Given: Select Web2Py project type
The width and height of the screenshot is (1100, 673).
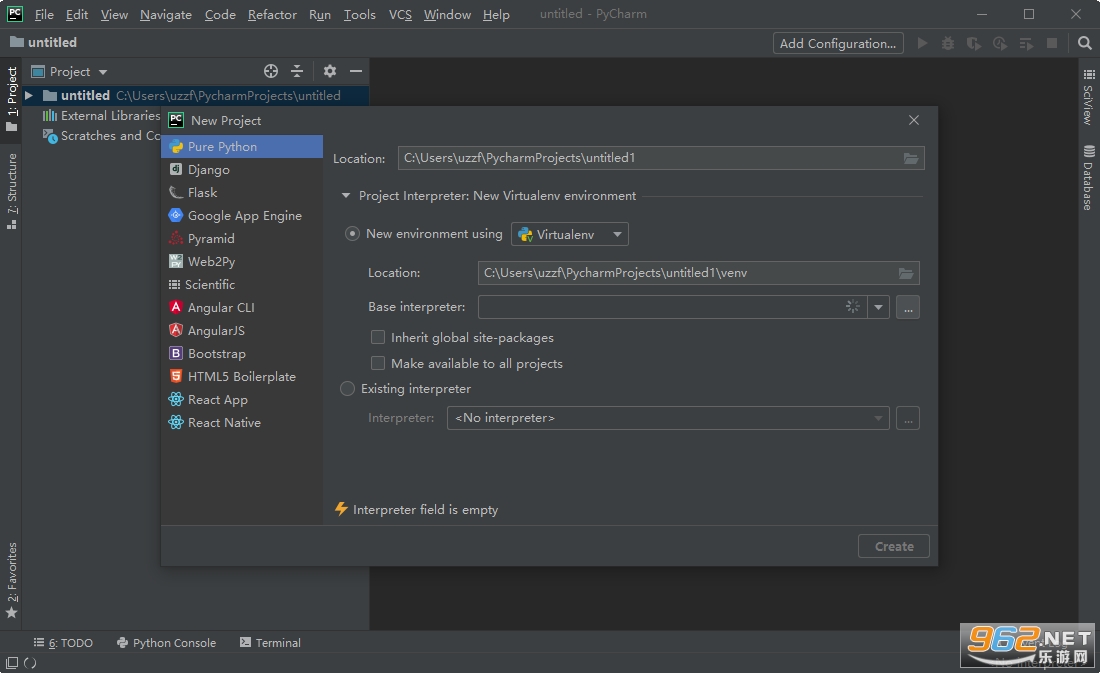Looking at the screenshot, I should pyautogui.click(x=242, y=262).
